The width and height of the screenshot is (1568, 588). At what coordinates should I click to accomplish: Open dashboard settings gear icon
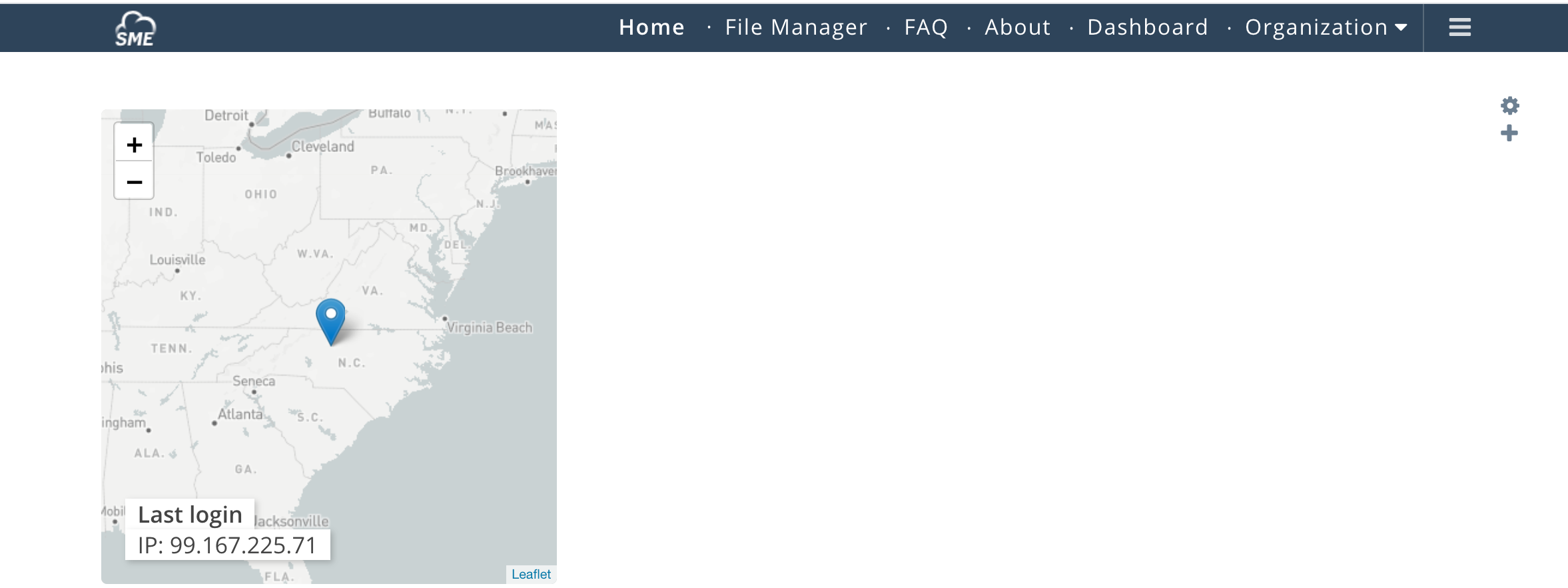[x=1509, y=105]
